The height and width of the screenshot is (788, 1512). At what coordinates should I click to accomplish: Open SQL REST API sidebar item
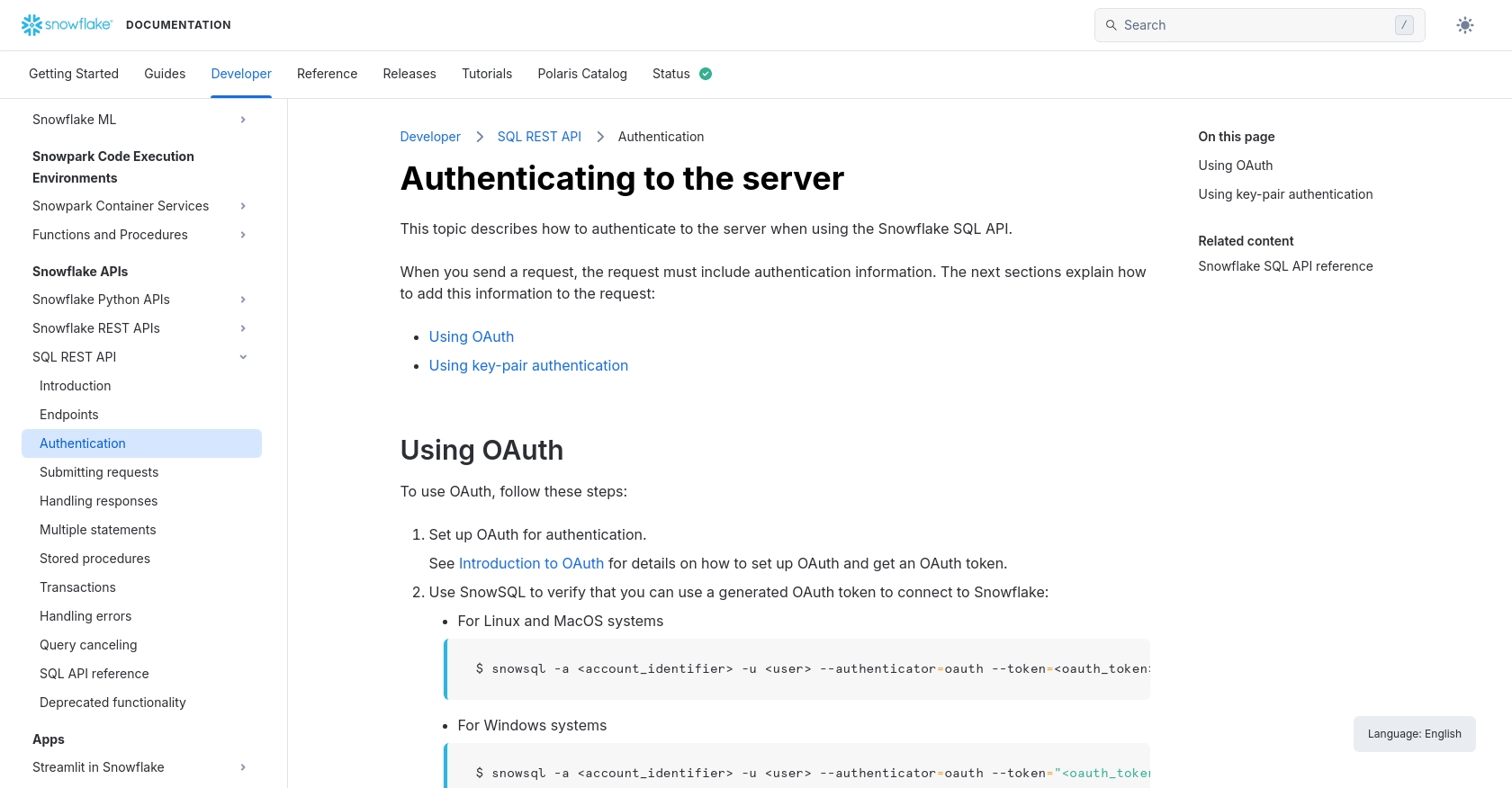[74, 357]
